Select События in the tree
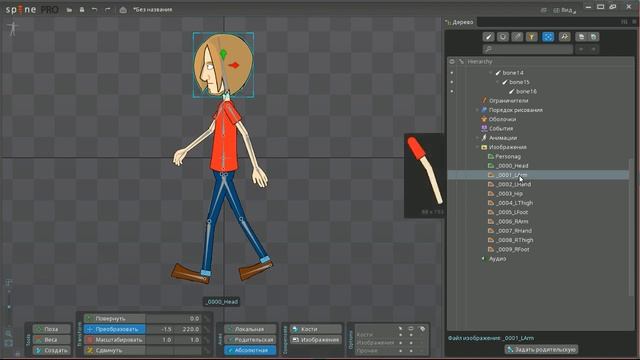640x360 pixels. pos(501,129)
